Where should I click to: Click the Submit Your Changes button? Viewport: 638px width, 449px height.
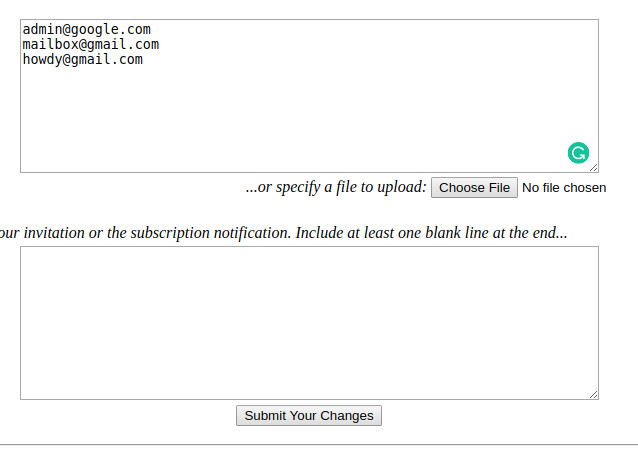[x=309, y=416]
